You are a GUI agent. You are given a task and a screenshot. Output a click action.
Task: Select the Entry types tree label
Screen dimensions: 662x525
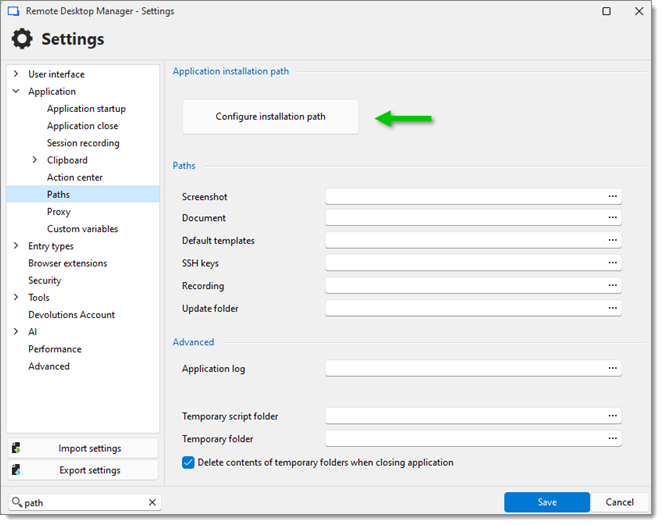pyautogui.click(x=51, y=246)
